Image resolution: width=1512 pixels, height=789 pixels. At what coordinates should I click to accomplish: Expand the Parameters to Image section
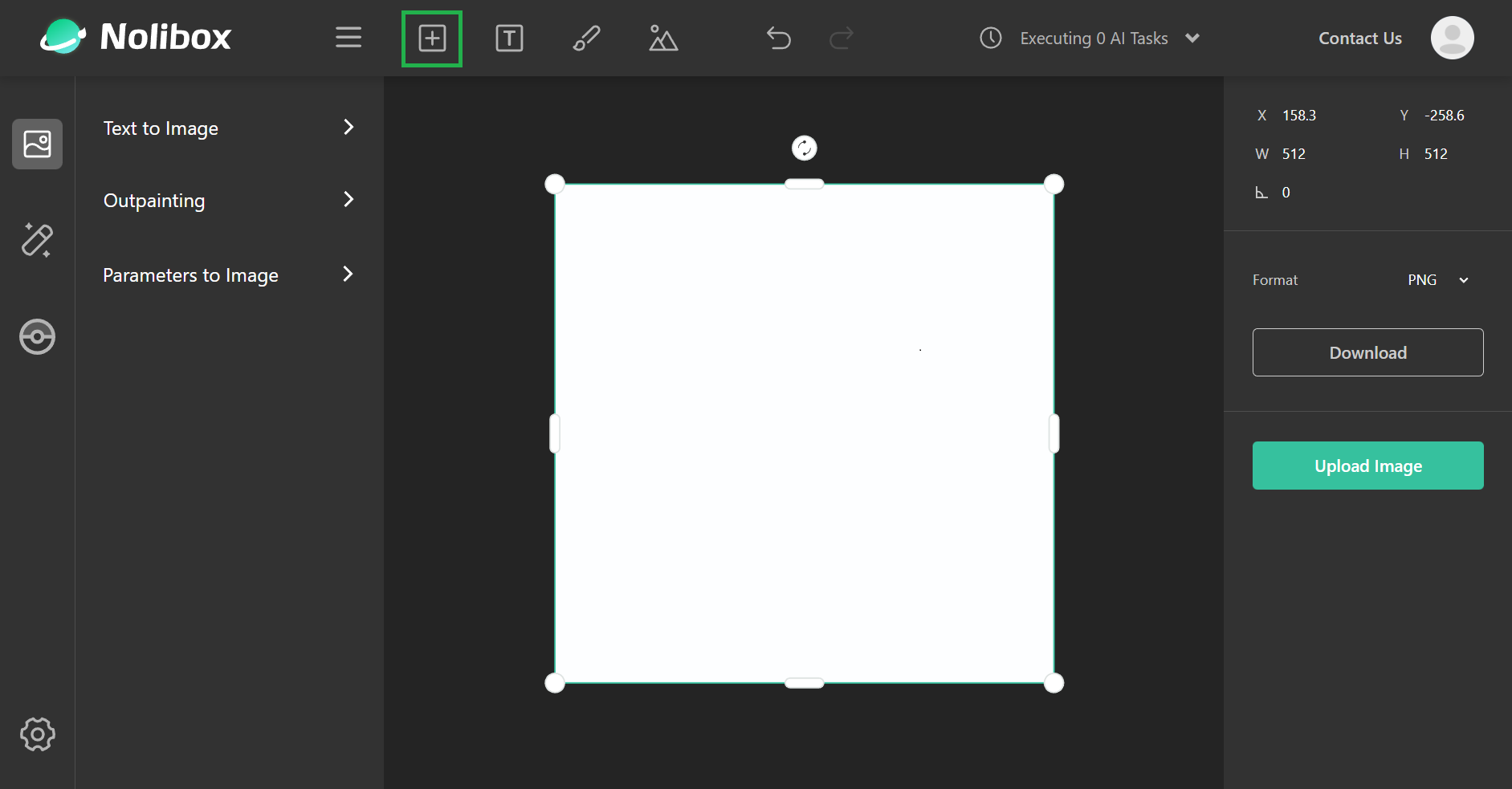point(229,275)
